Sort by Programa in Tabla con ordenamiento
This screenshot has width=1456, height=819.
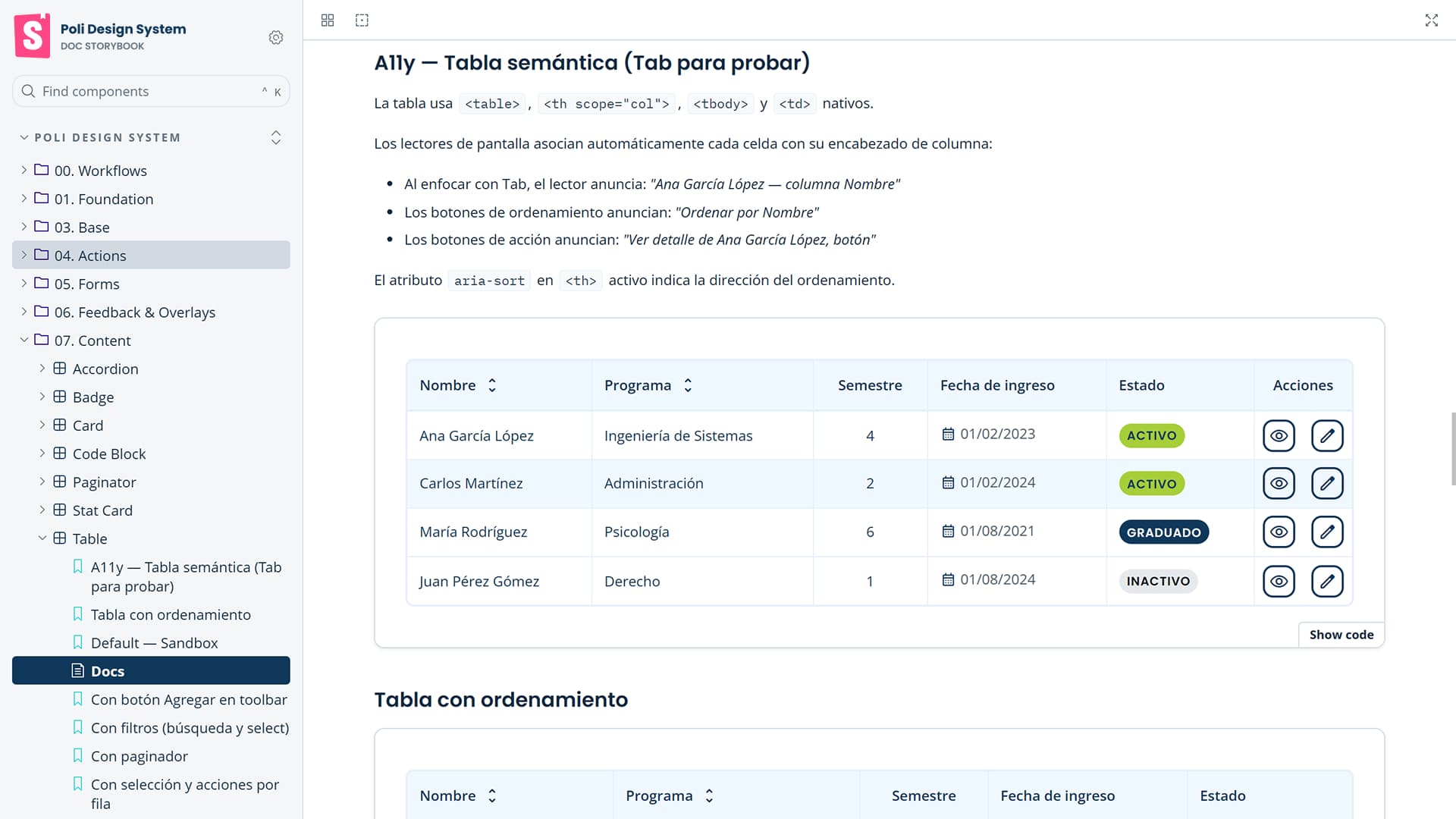pos(709,795)
